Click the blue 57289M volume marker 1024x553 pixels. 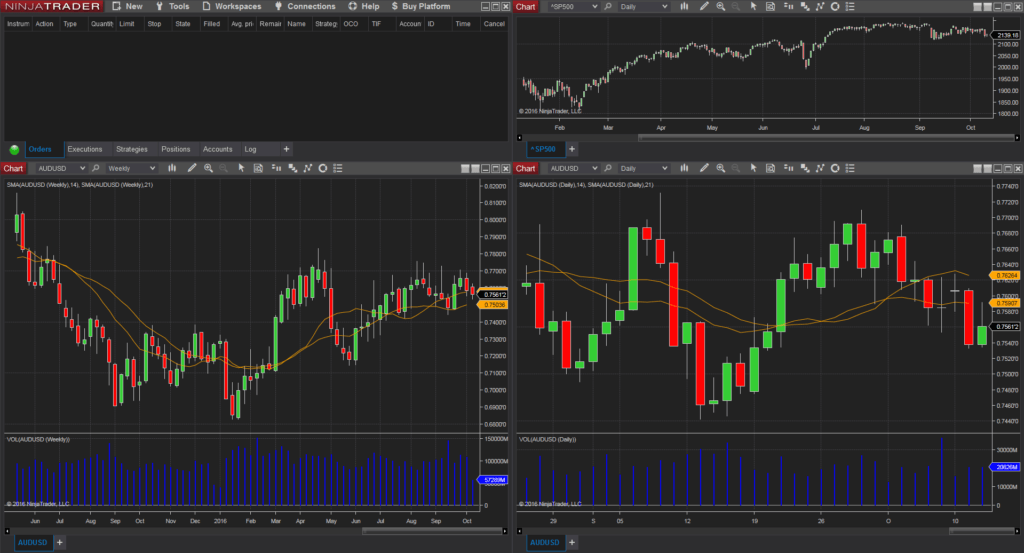493,480
